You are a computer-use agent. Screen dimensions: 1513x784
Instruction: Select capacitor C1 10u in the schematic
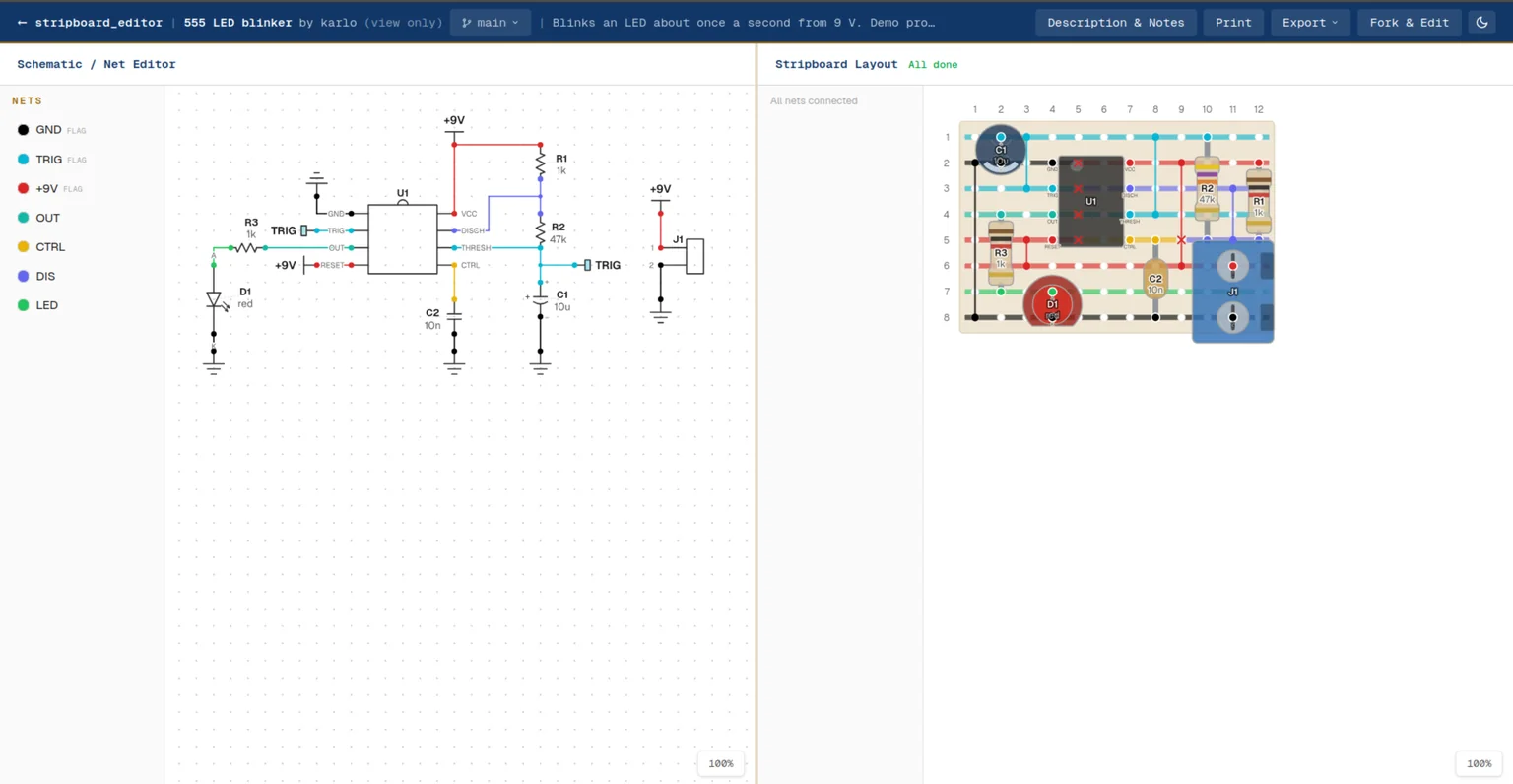coord(541,299)
